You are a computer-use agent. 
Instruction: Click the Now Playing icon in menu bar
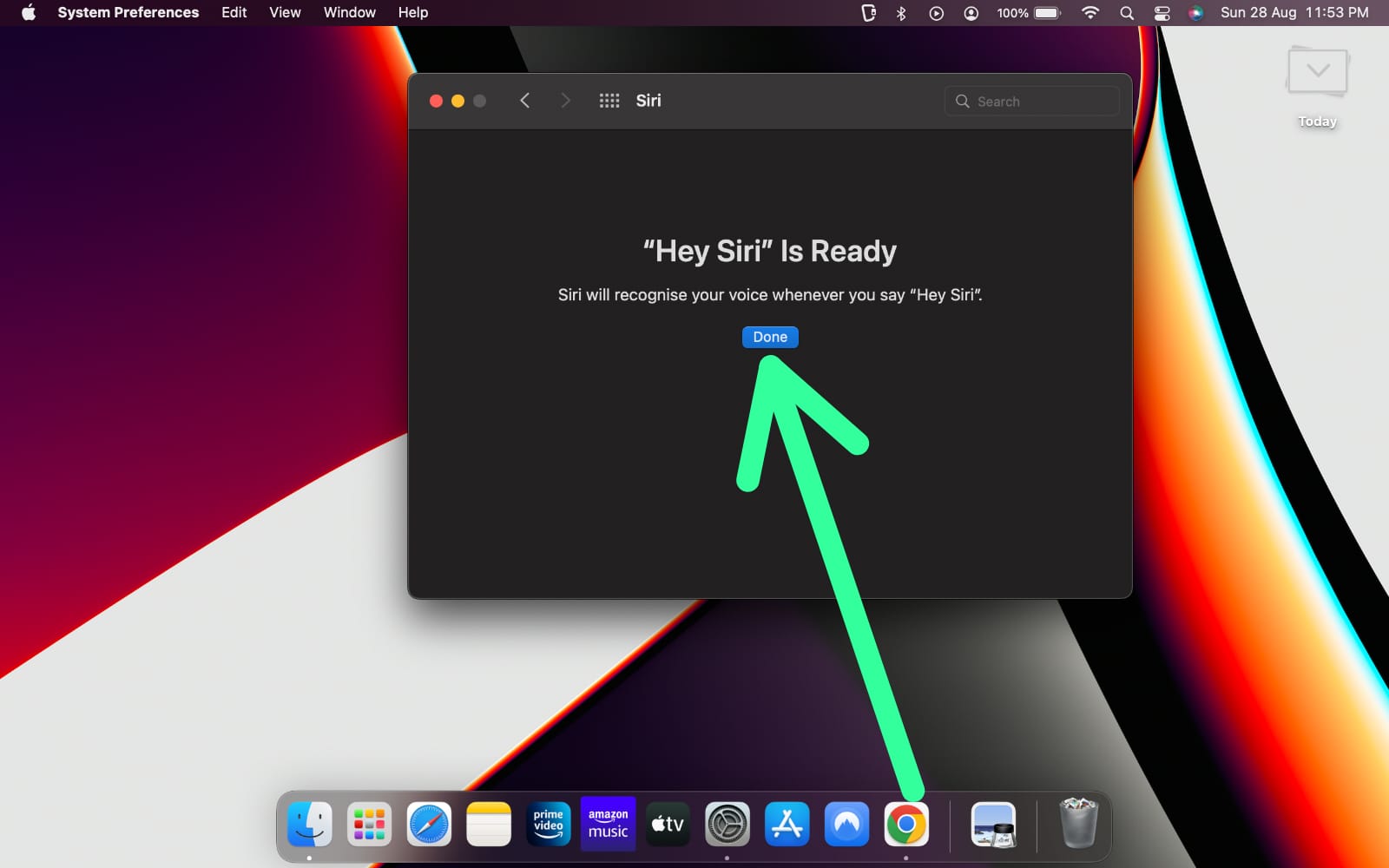point(936,13)
